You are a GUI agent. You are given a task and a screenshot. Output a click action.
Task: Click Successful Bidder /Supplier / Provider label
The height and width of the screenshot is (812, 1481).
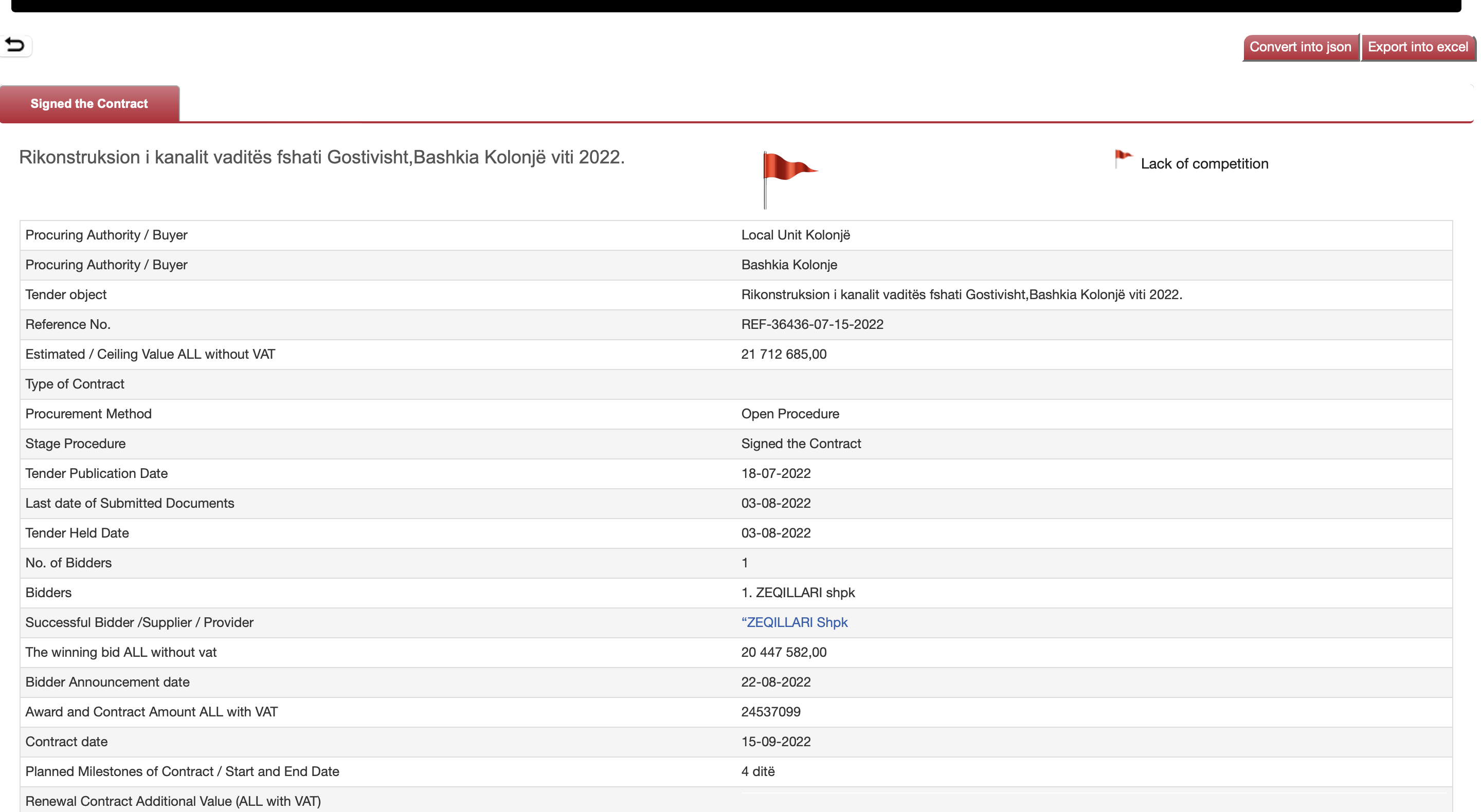coord(139,622)
